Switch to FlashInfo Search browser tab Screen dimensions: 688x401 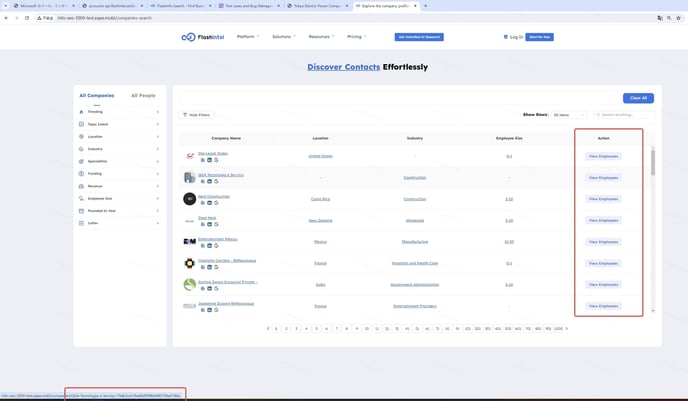[181, 6]
